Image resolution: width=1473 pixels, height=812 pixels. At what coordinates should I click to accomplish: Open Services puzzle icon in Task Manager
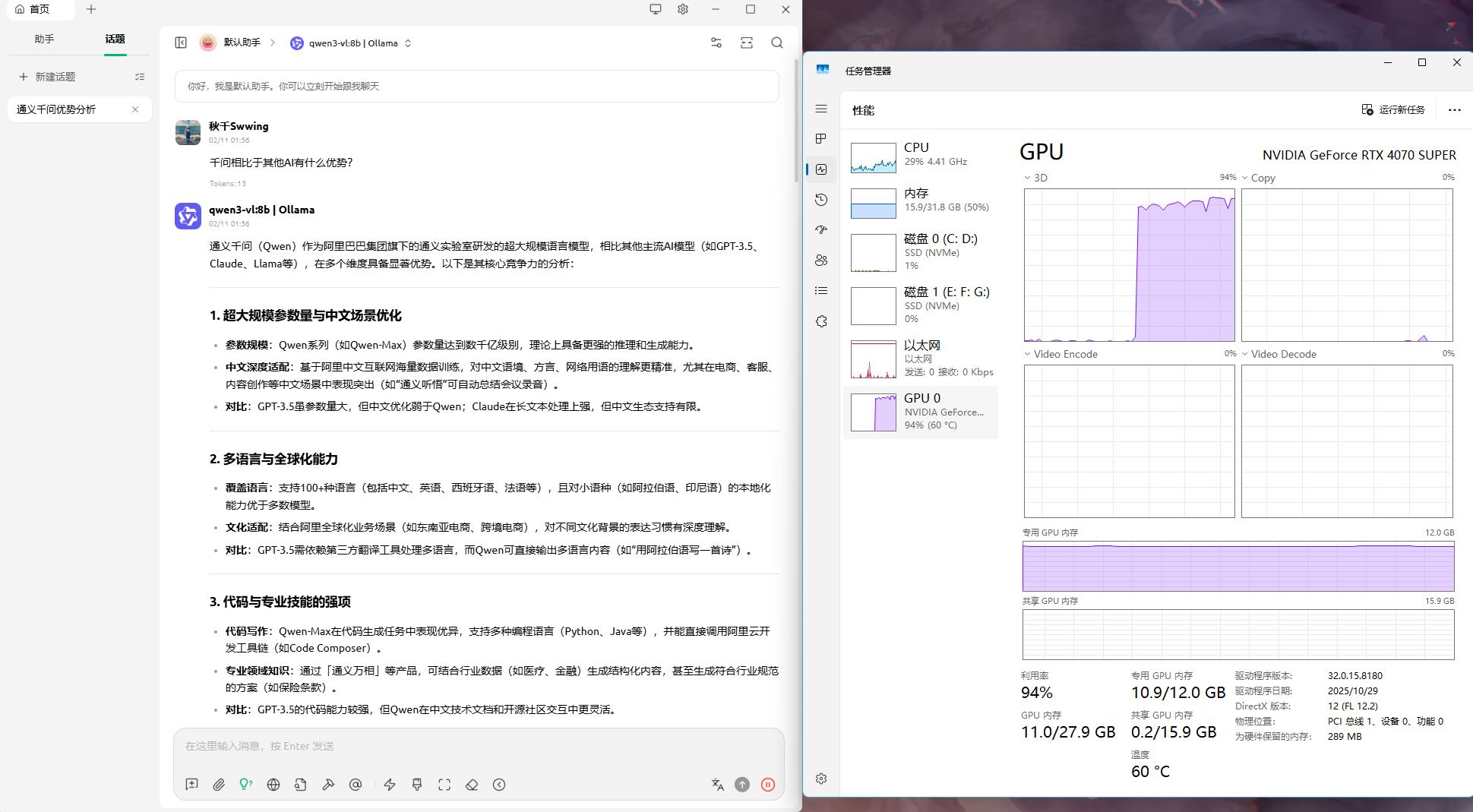click(x=821, y=321)
